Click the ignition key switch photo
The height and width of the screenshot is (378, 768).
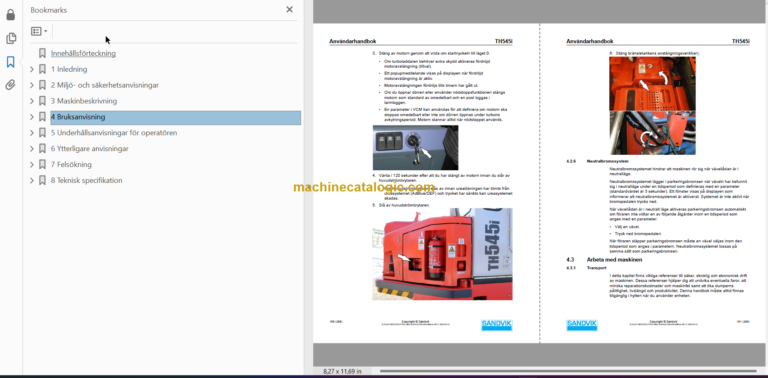(x=415, y=147)
